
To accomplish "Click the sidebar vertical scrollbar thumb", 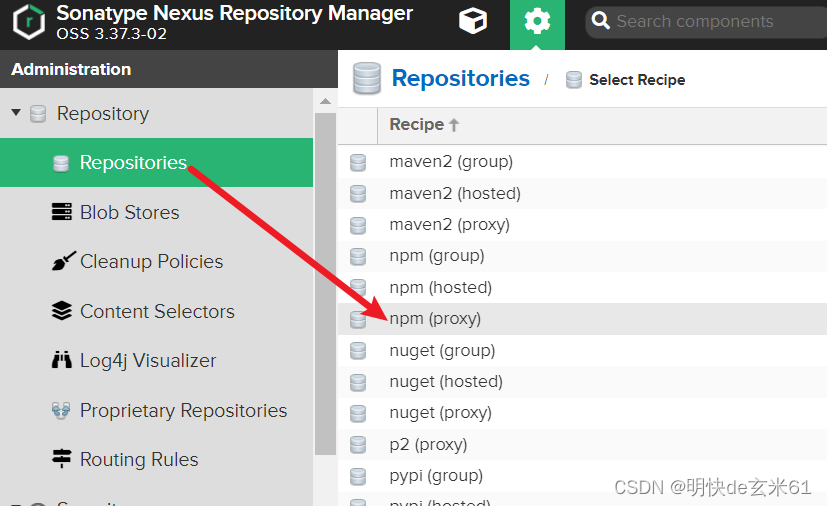I will [325, 284].
